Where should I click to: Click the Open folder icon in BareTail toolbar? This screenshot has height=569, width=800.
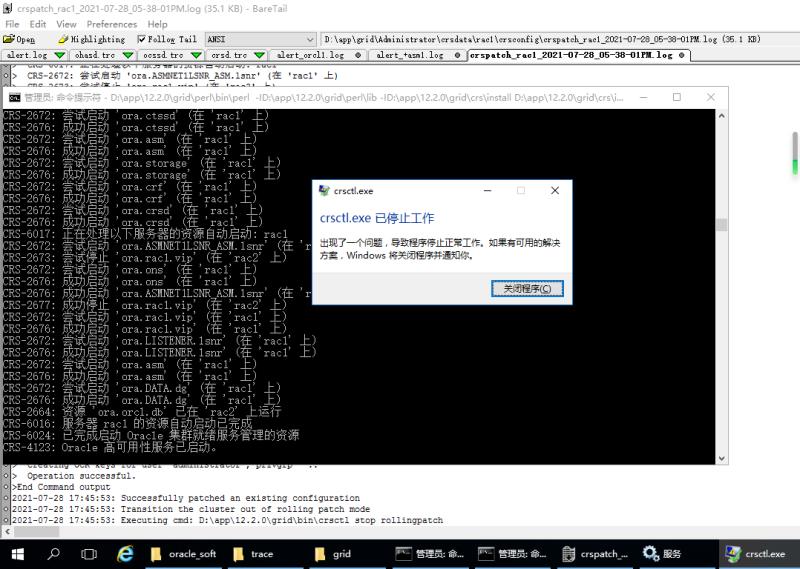(x=19, y=39)
